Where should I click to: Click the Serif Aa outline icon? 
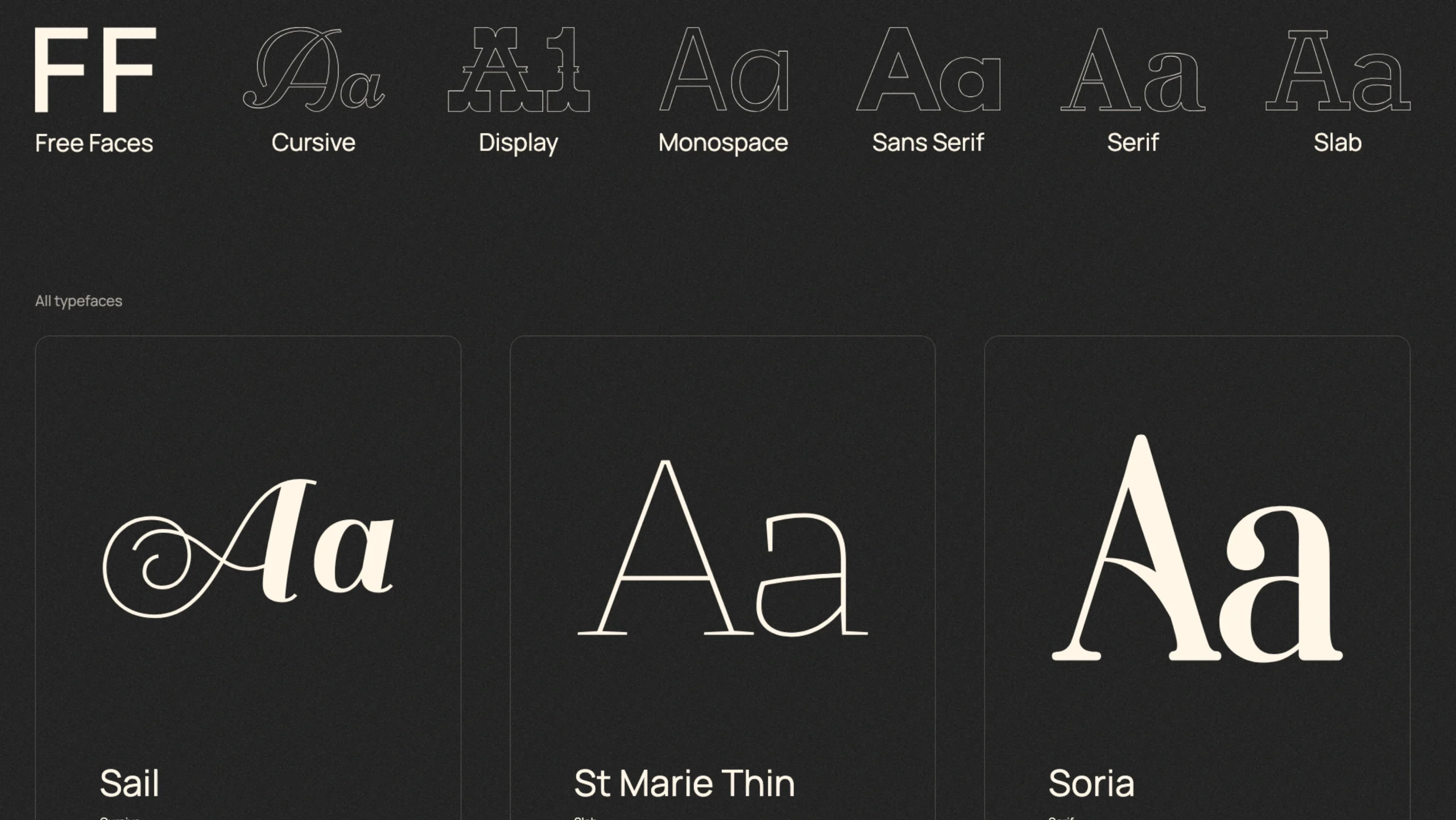tap(1132, 69)
